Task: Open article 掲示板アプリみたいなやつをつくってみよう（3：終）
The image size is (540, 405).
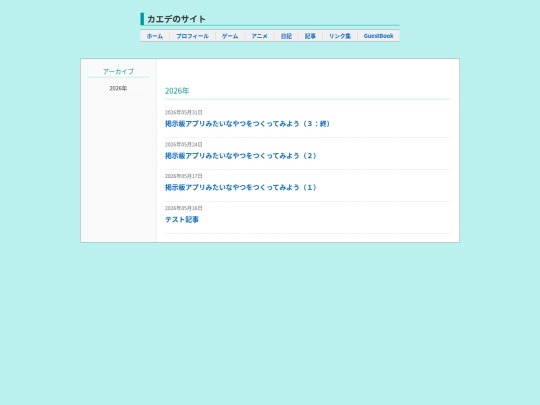Action: click(x=248, y=124)
